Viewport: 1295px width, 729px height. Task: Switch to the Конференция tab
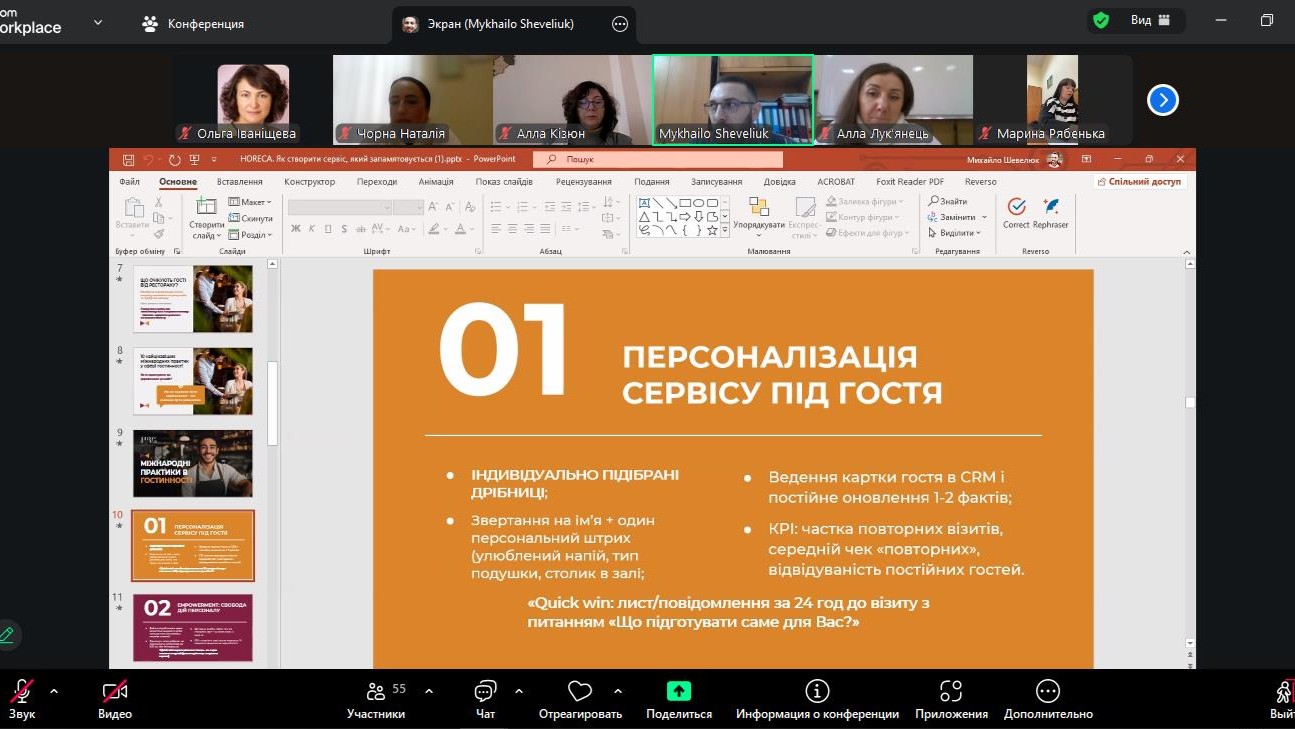pos(194,23)
